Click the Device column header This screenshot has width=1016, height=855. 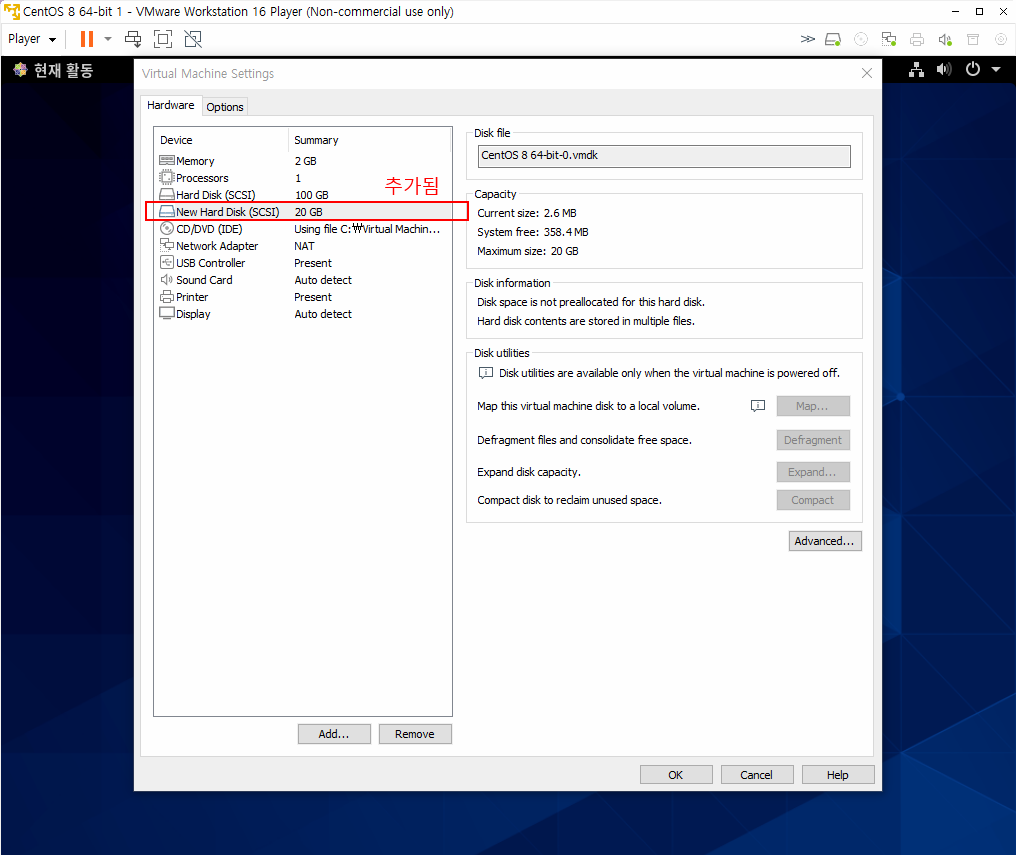point(221,140)
